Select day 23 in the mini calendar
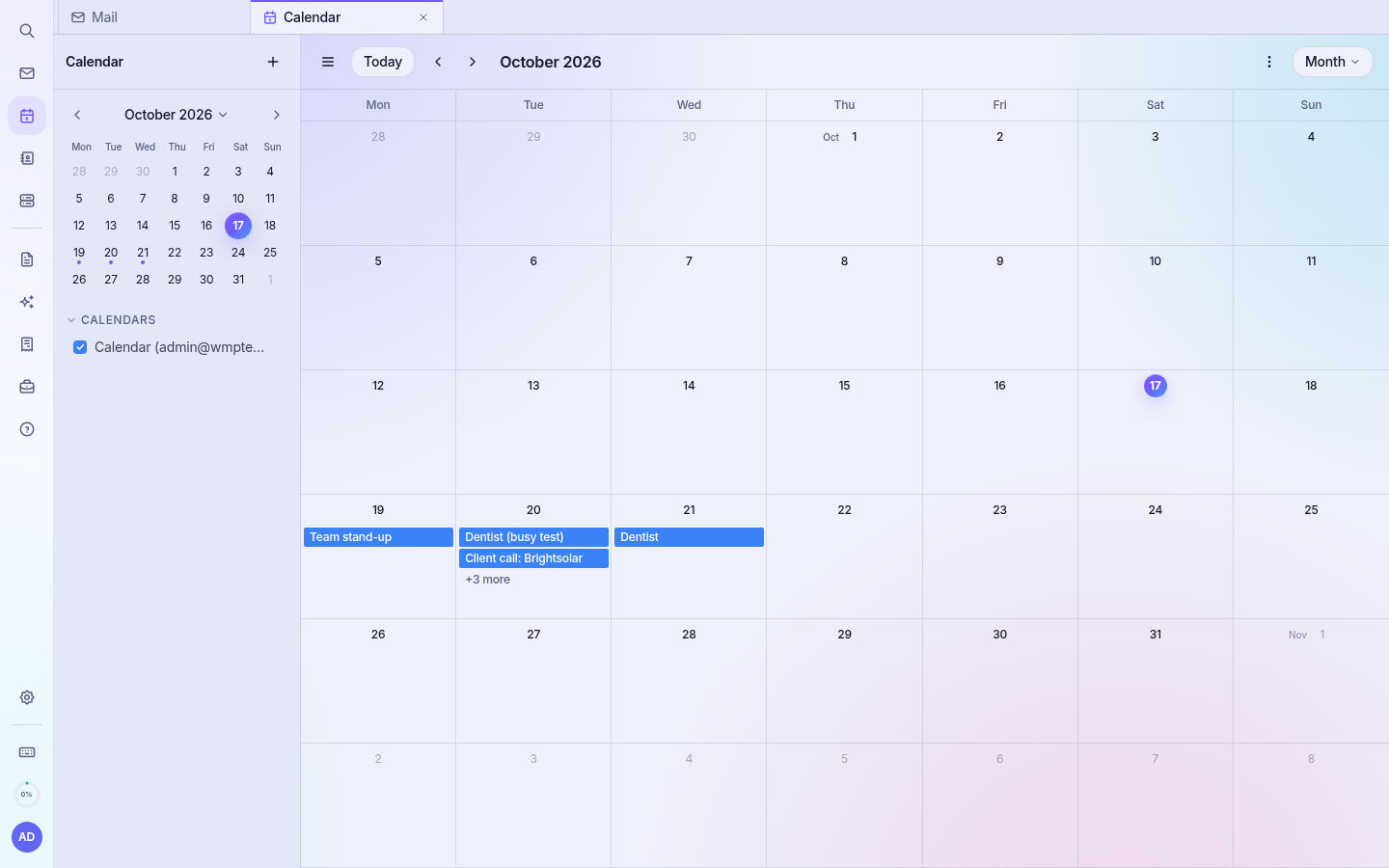 coord(206,253)
